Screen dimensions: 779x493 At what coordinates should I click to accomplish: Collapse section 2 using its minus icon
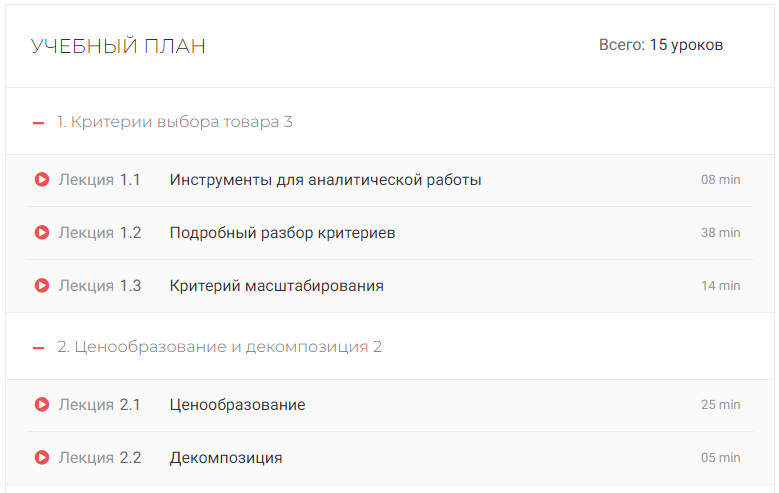pos(39,348)
